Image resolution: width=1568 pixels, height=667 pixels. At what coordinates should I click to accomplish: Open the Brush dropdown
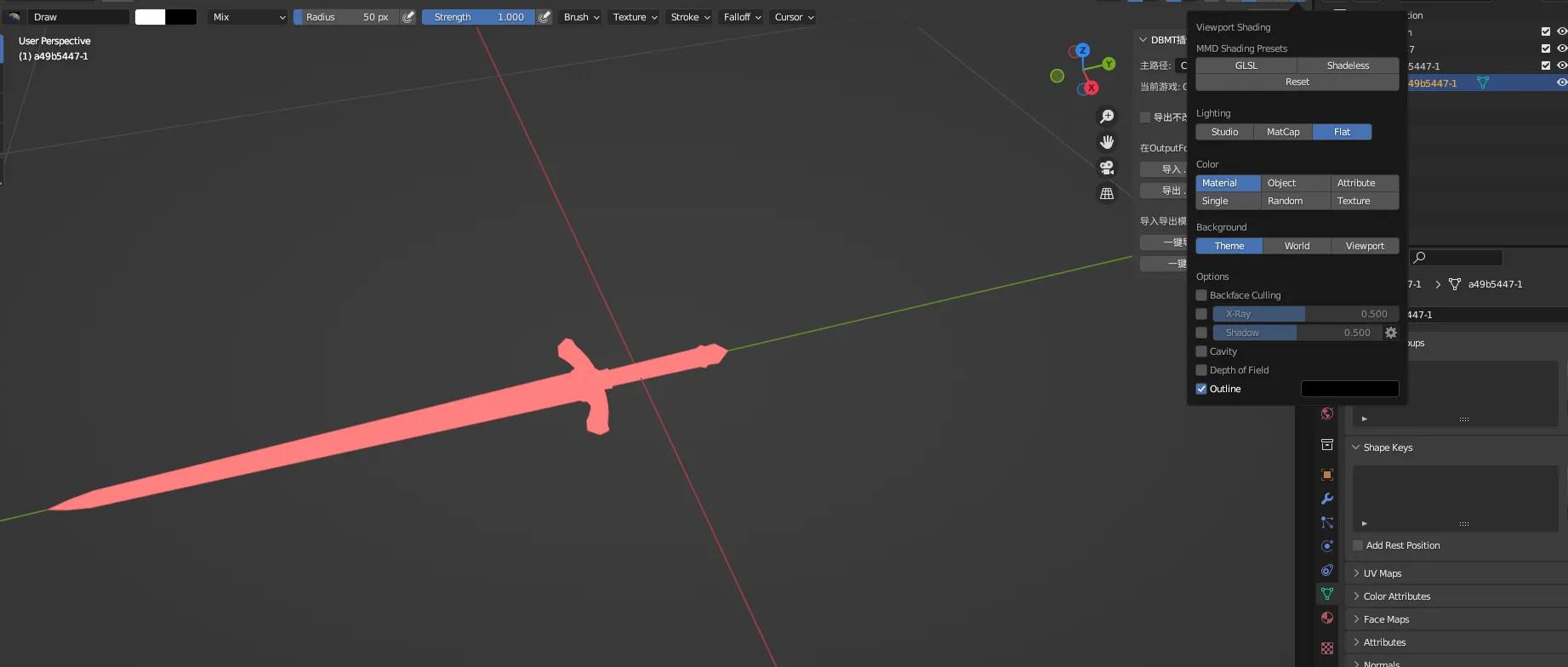point(582,17)
